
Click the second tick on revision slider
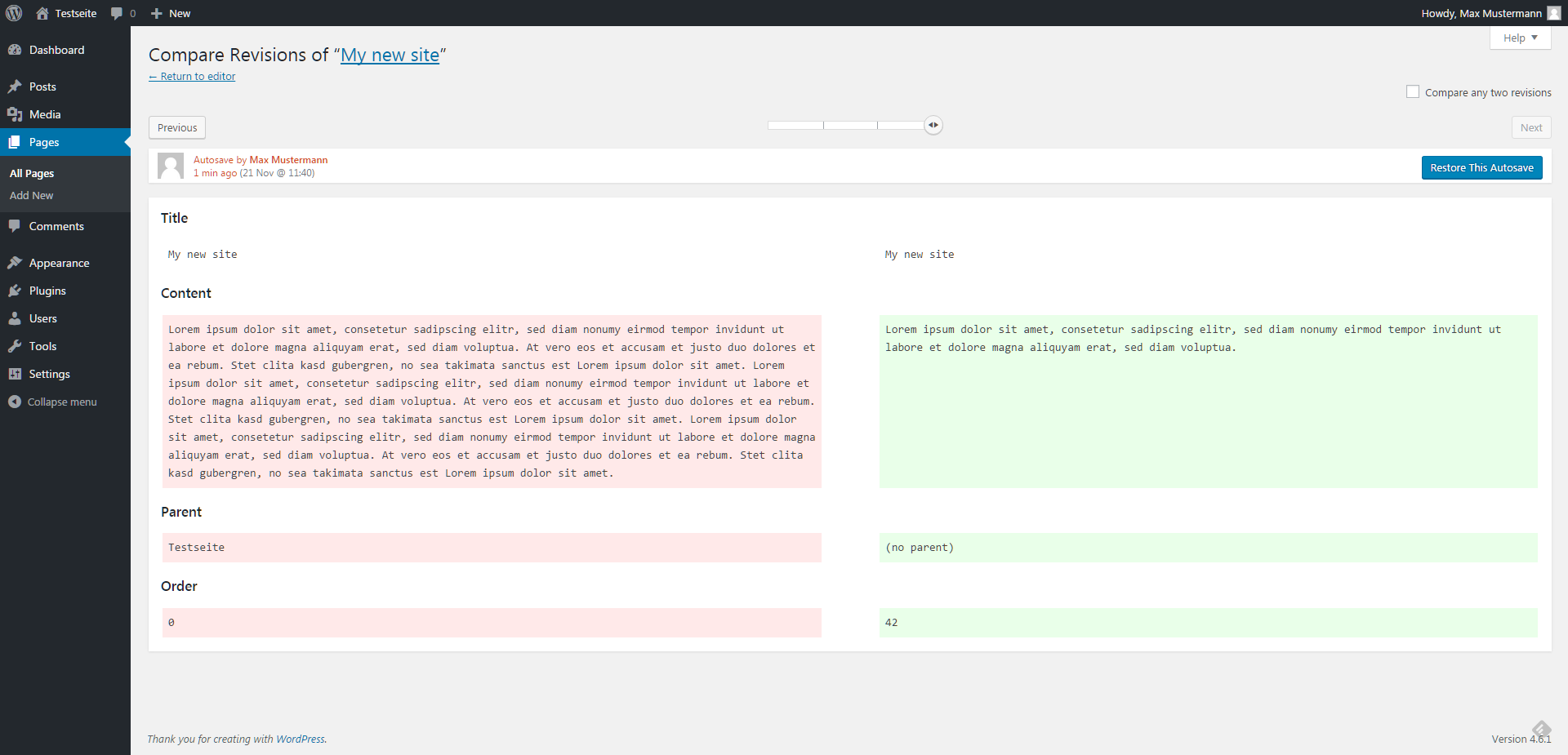tap(877, 125)
